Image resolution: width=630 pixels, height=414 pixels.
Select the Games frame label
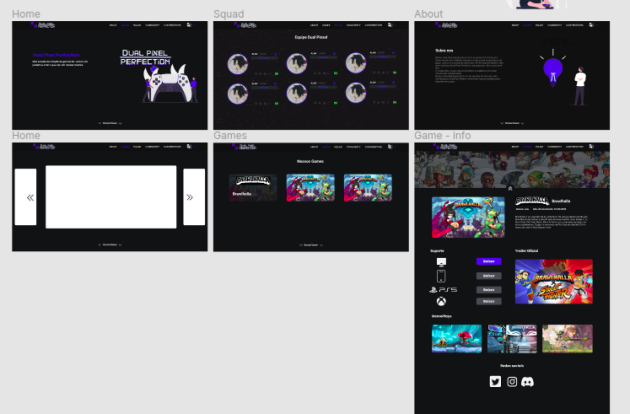[x=230, y=135]
